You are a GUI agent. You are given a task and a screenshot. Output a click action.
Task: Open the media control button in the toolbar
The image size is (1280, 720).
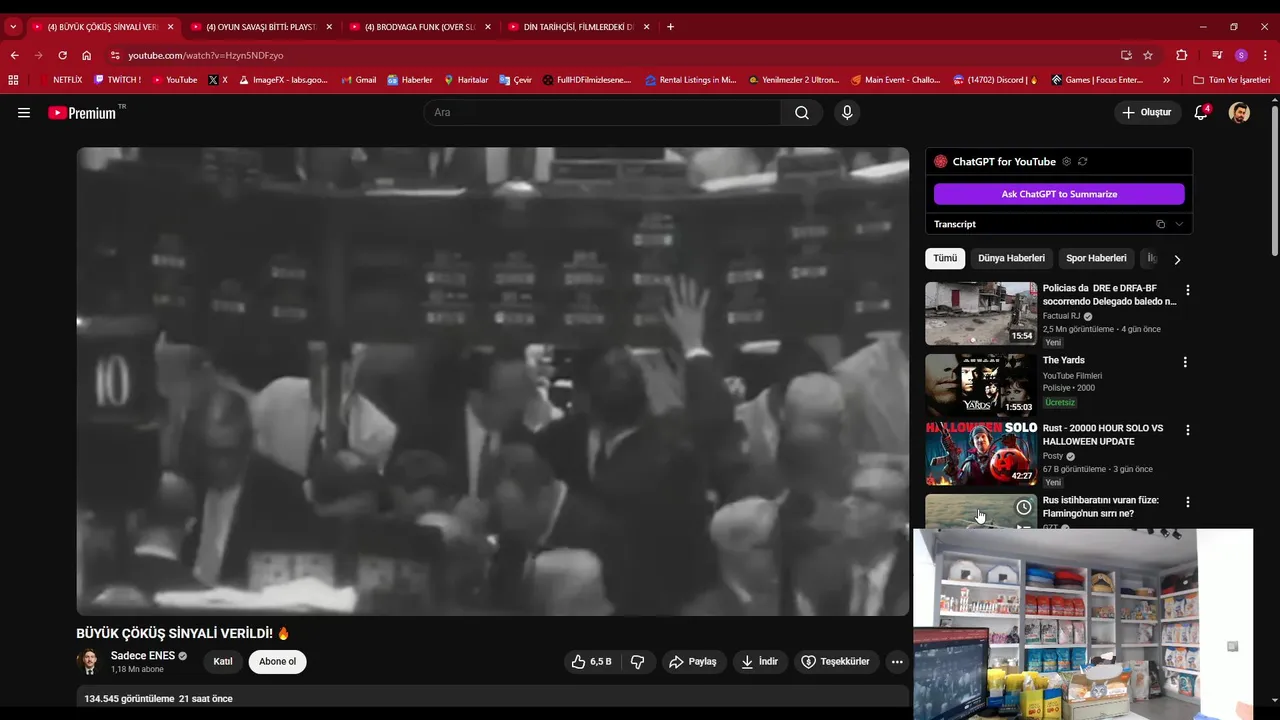point(1217,55)
